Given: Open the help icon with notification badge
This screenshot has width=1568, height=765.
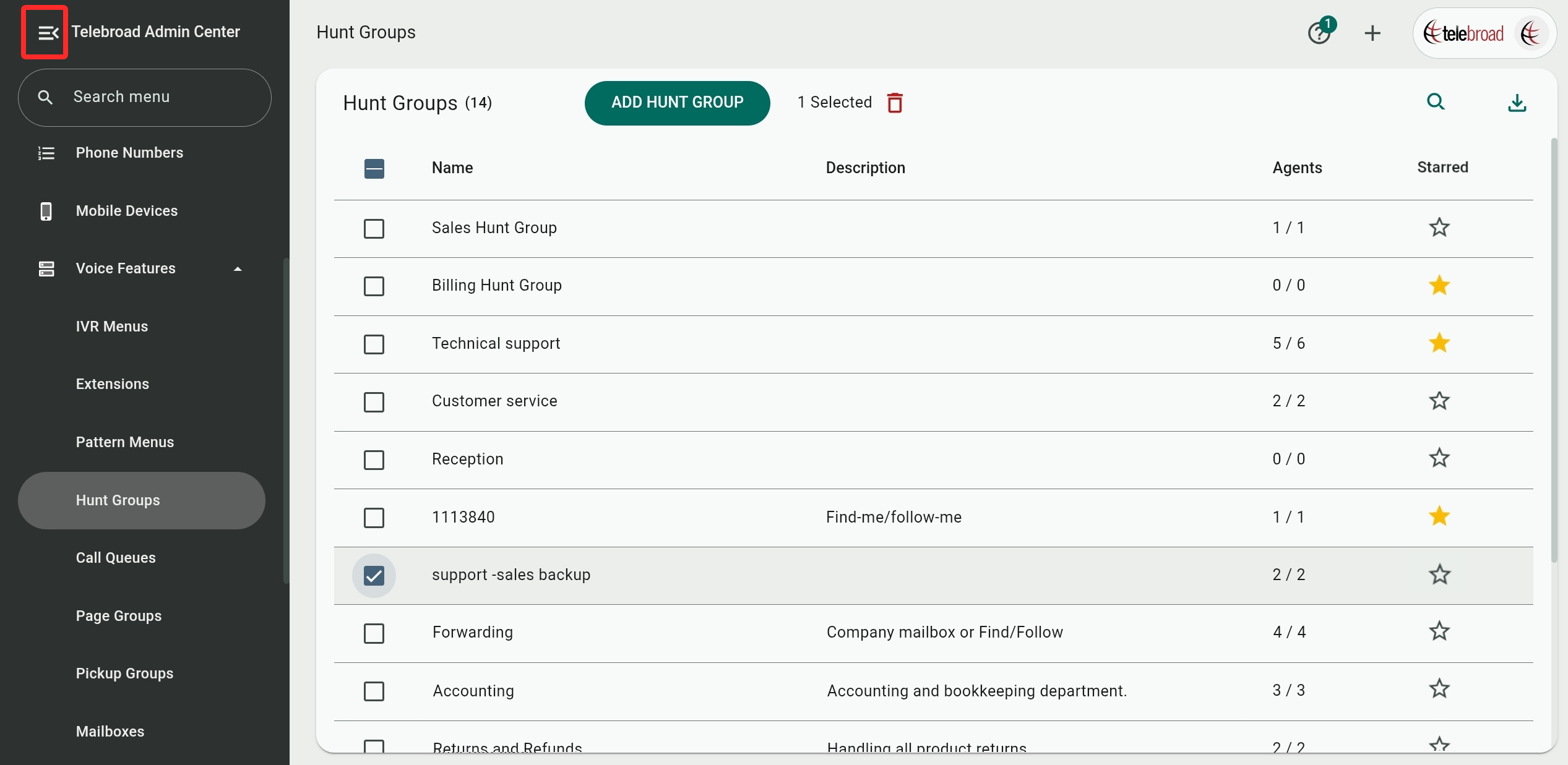Looking at the screenshot, I should [x=1319, y=33].
